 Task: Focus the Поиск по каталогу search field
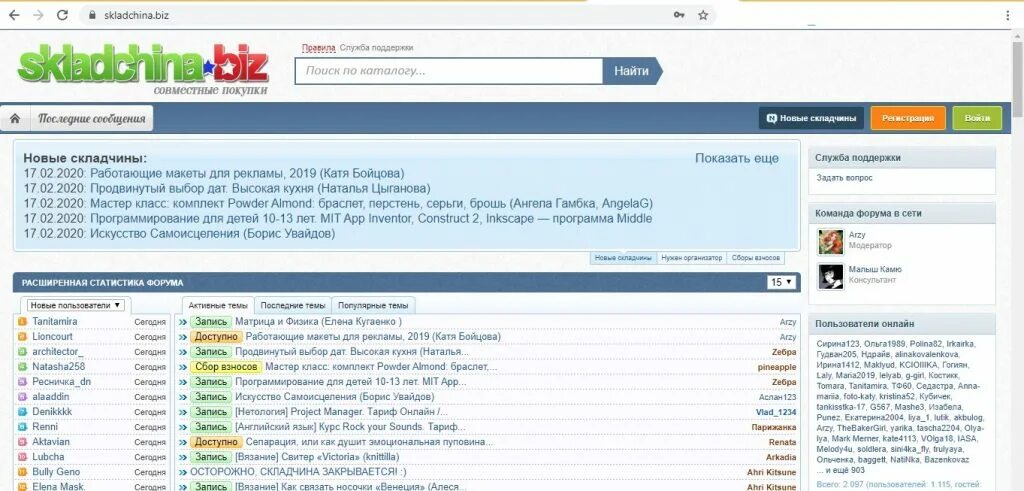click(449, 71)
